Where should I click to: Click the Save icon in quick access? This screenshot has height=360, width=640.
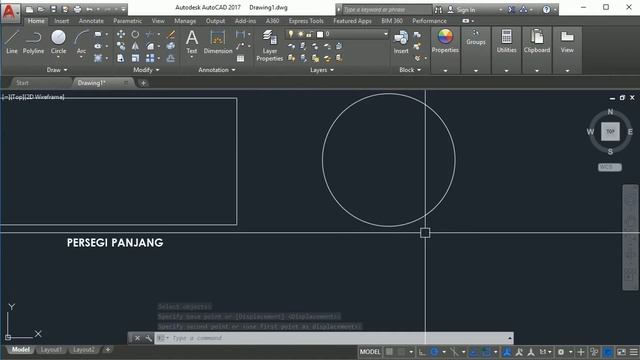(x=53, y=9)
